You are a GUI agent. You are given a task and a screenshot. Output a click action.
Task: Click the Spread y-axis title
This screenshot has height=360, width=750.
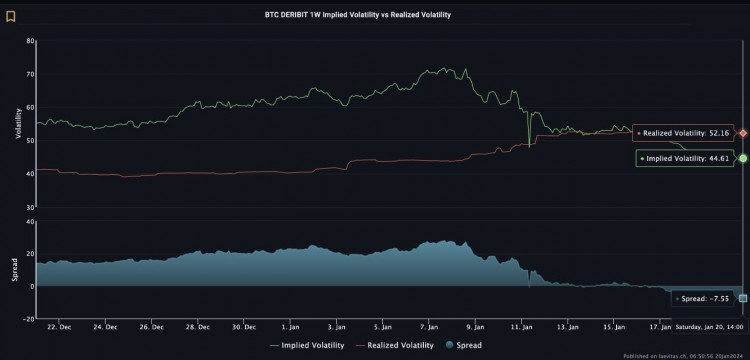point(14,269)
